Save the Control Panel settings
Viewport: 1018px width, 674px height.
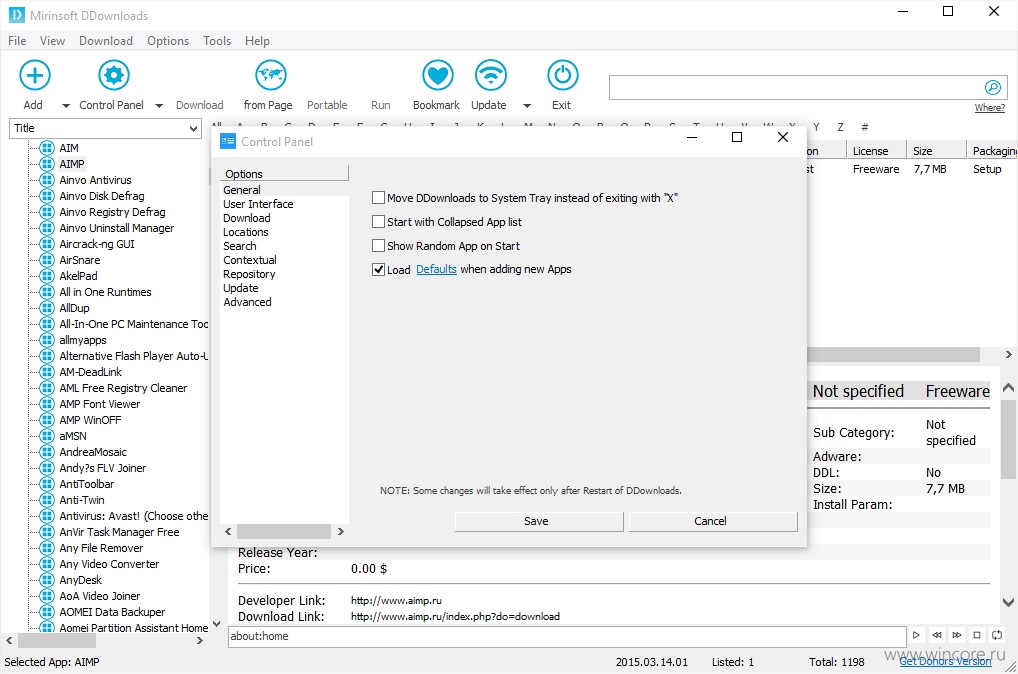point(539,521)
